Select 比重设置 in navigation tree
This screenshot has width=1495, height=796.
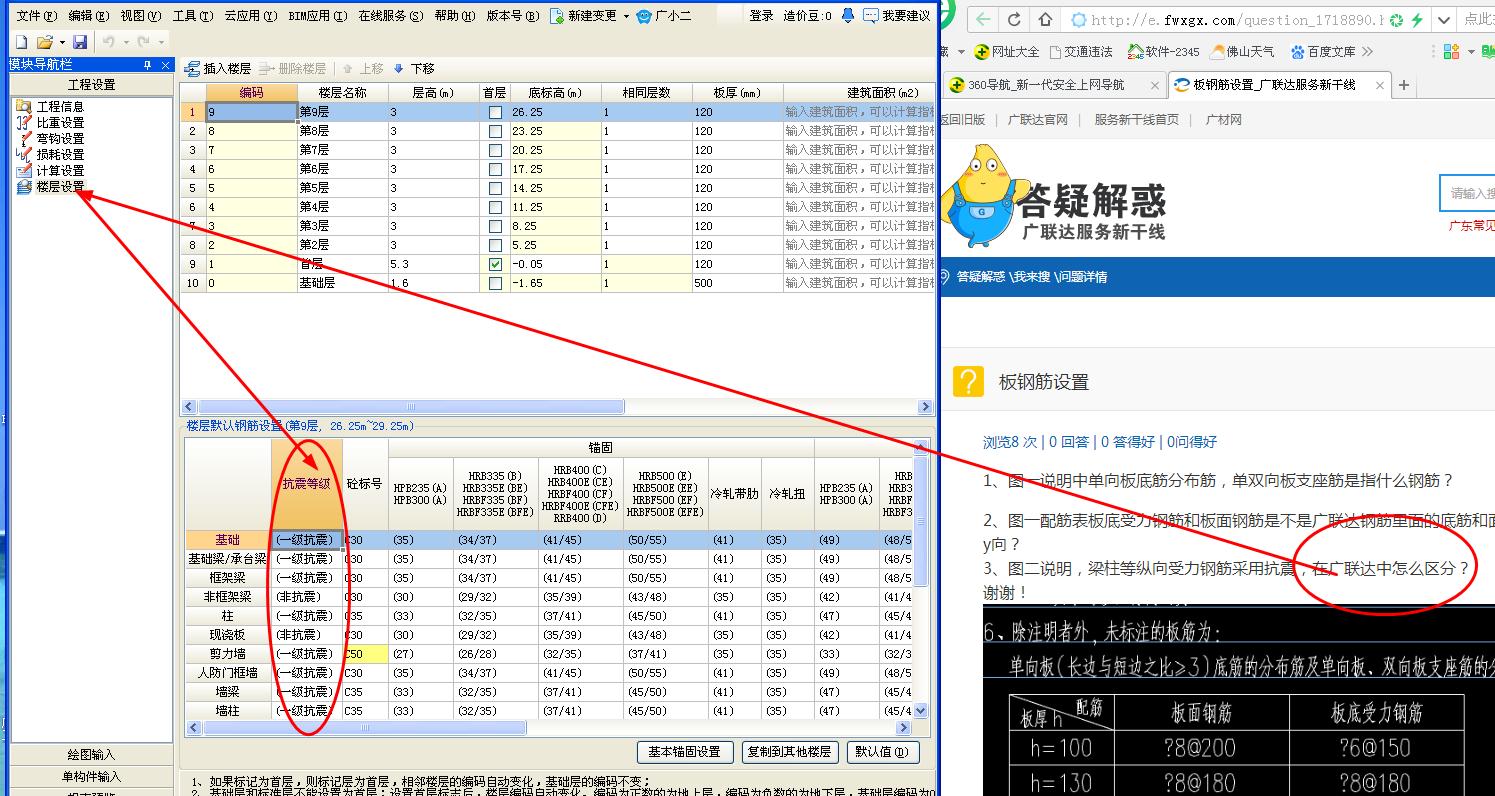(x=60, y=122)
